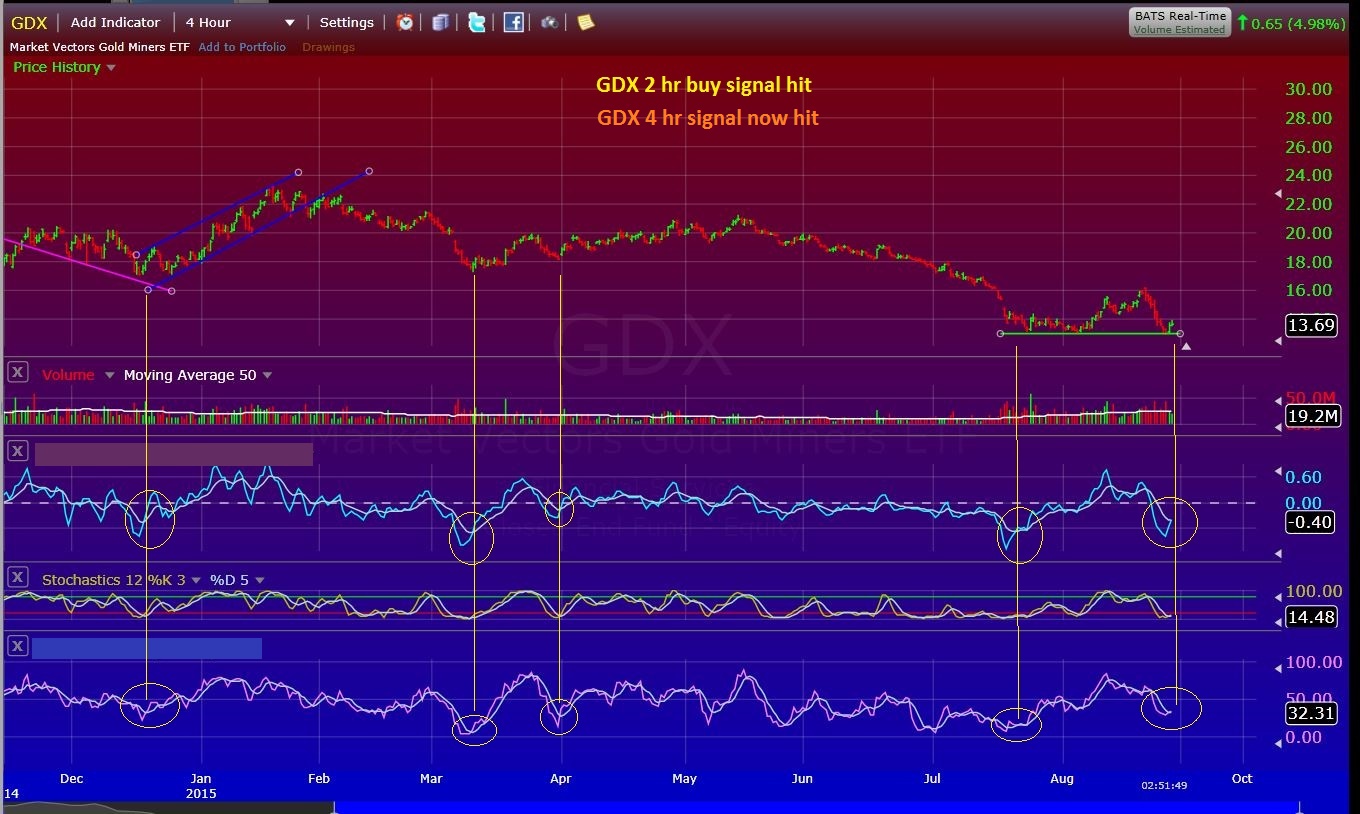Click the bright blue time scrollbar at the bottom
The height and width of the screenshot is (814, 1360).
pyautogui.click(x=817, y=807)
